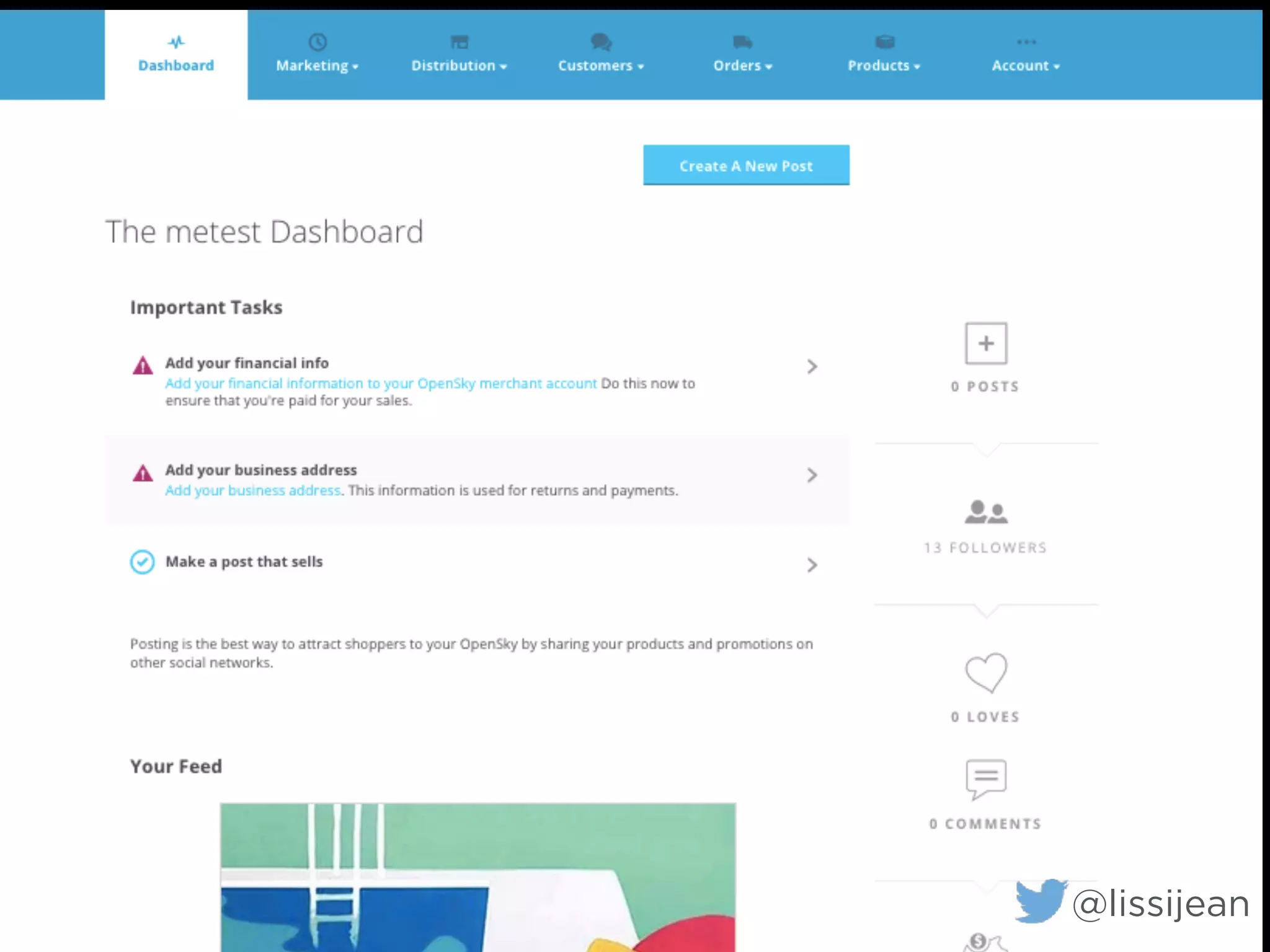Click the chat bubbles icon above Customers

coord(601,42)
